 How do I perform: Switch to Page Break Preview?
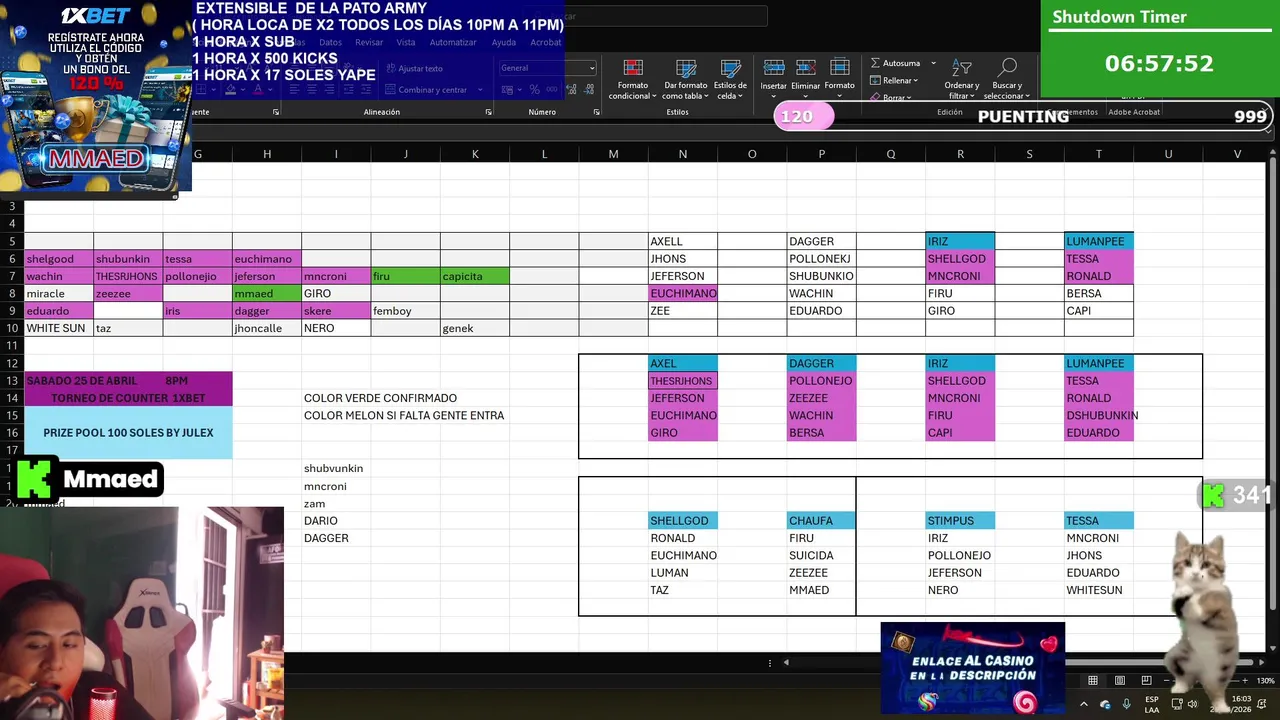[1146, 680]
